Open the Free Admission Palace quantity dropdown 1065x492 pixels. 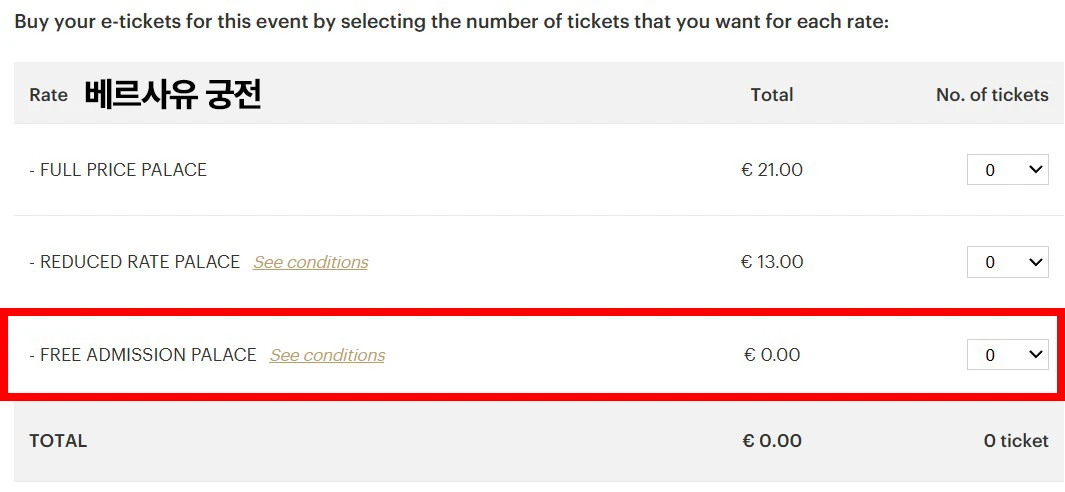point(1006,355)
